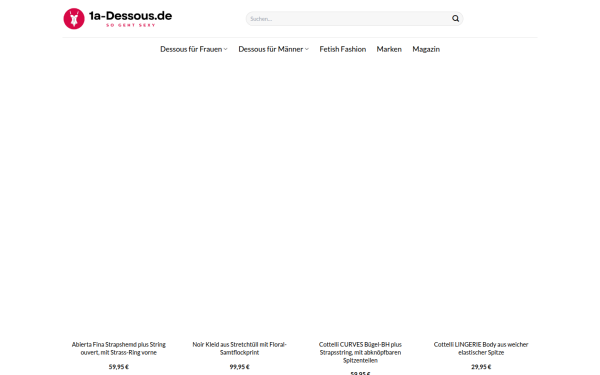The width and height of the screenshot is (600, 375).
Task: Open Noir Kleid aus Stretchtüll product link
Action: (x=240, y=348)
